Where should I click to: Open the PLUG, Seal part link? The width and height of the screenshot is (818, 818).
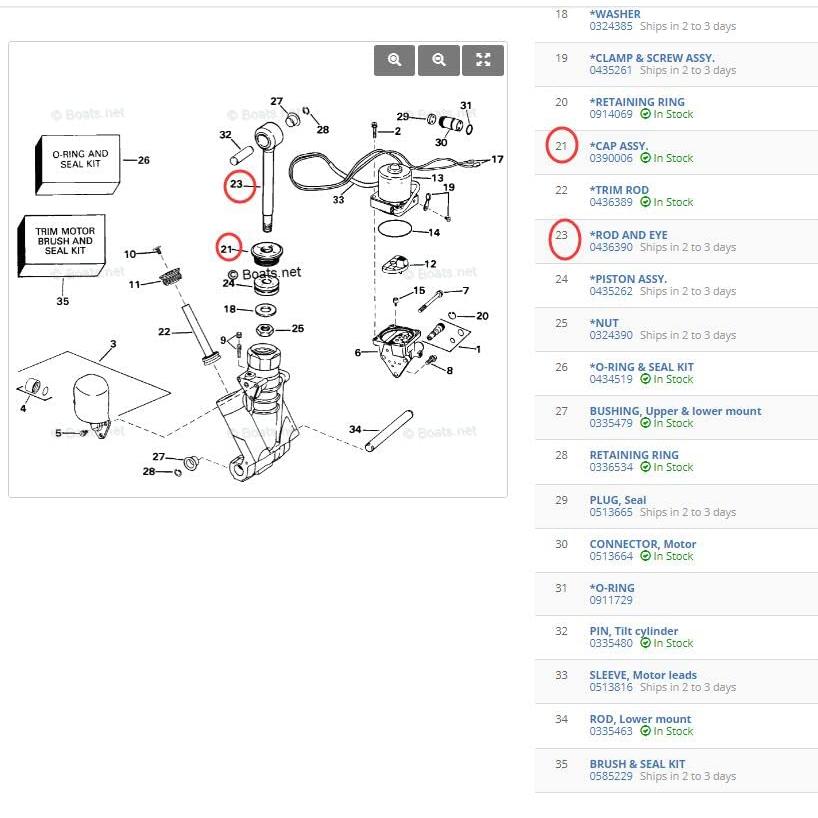618,500
